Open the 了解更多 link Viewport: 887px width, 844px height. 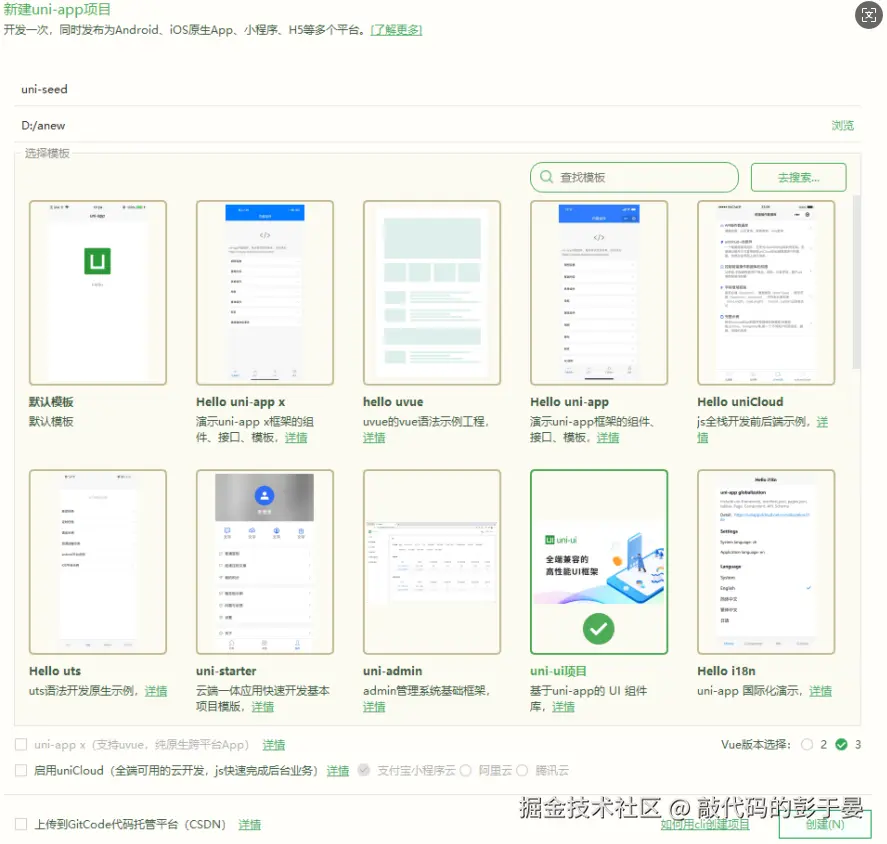click(396, 29)
